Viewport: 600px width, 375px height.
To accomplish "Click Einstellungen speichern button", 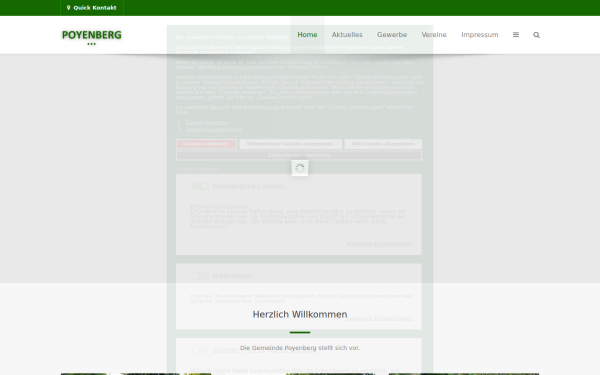I will (299, 155).
